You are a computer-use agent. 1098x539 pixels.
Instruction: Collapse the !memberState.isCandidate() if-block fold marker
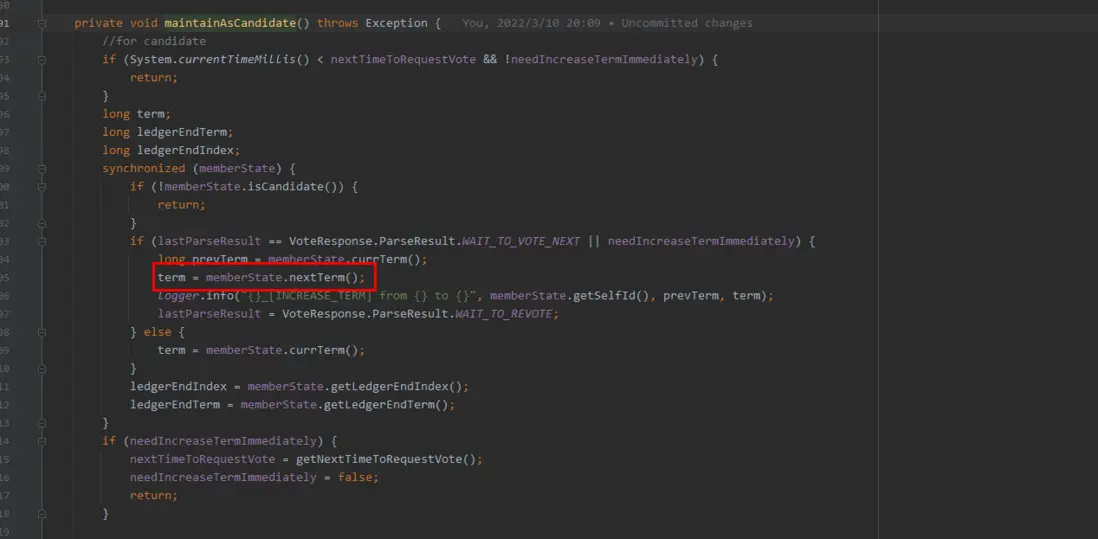point(42,187)
